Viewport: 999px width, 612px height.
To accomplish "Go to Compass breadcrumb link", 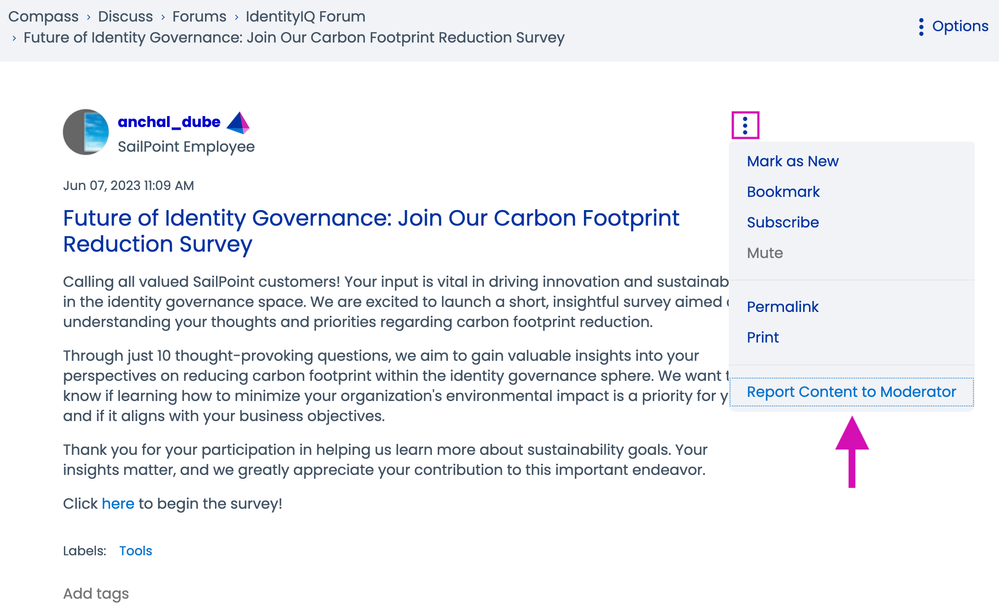I will point(43,16).
